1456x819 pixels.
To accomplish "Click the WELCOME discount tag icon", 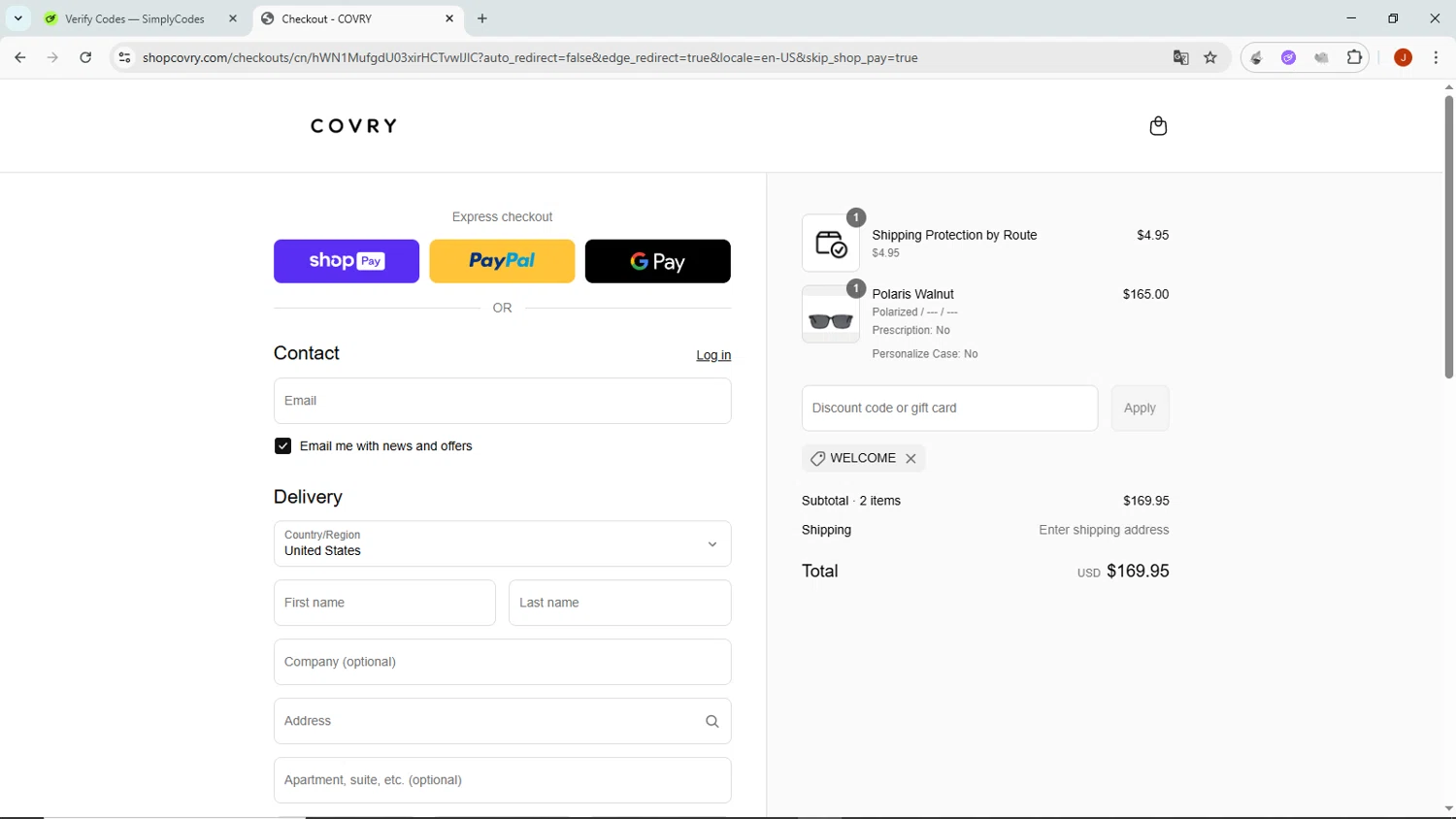I will tap(817, 459).
